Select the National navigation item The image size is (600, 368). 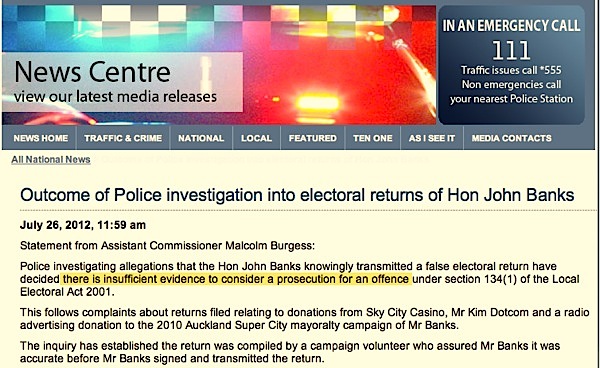point(201,138)
